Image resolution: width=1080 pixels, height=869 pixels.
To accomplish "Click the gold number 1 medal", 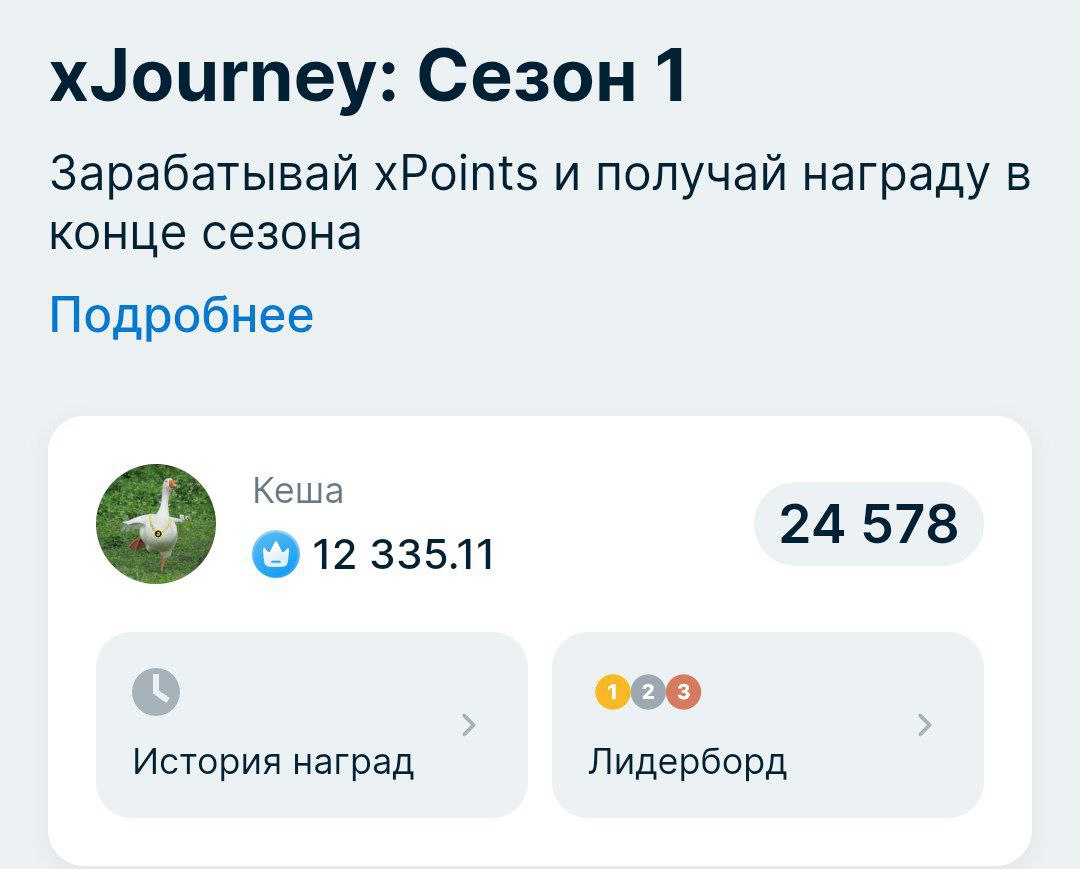I will [x=612, y=691].
